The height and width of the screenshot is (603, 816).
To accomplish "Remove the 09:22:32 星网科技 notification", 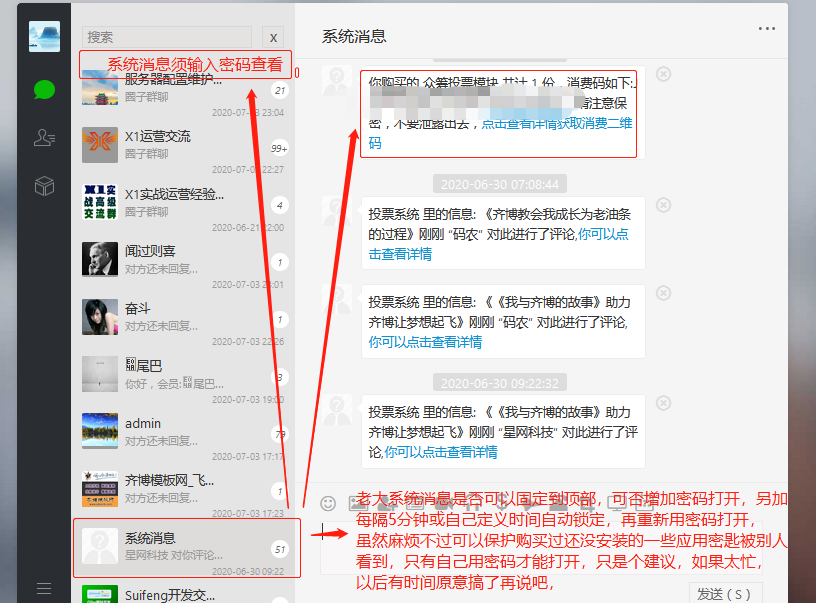I will [663, 404].
